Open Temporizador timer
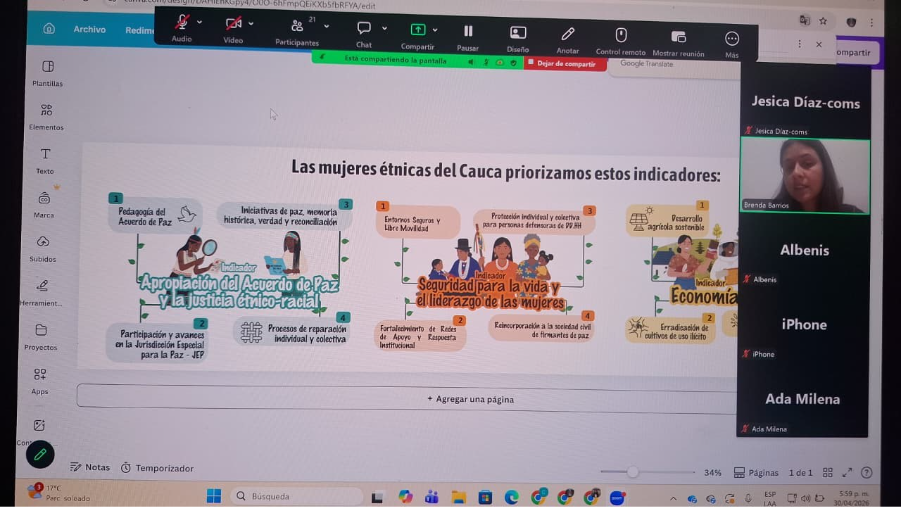 tap(157, 468)
